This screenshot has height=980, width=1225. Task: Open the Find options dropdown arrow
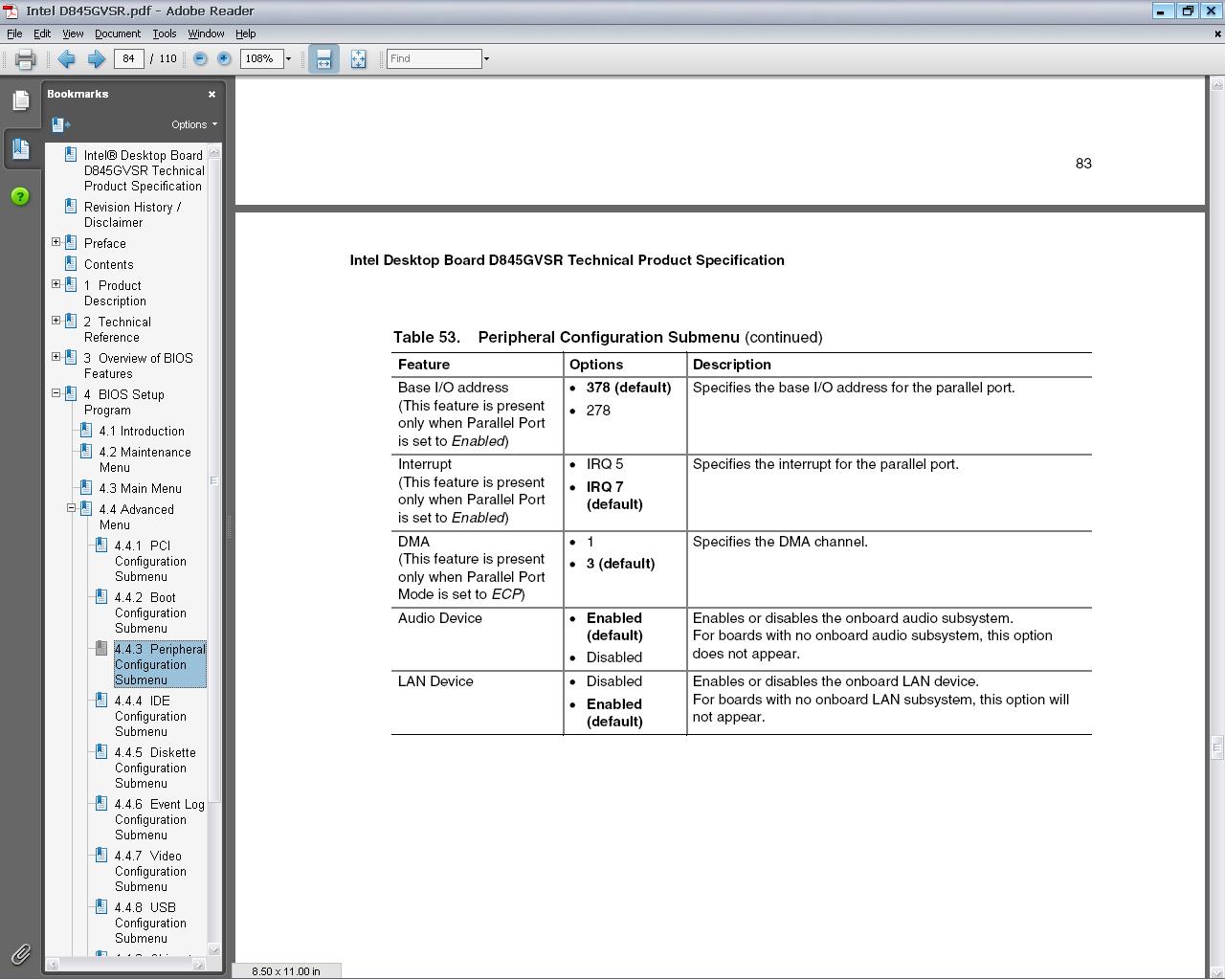tap(486, 59)
